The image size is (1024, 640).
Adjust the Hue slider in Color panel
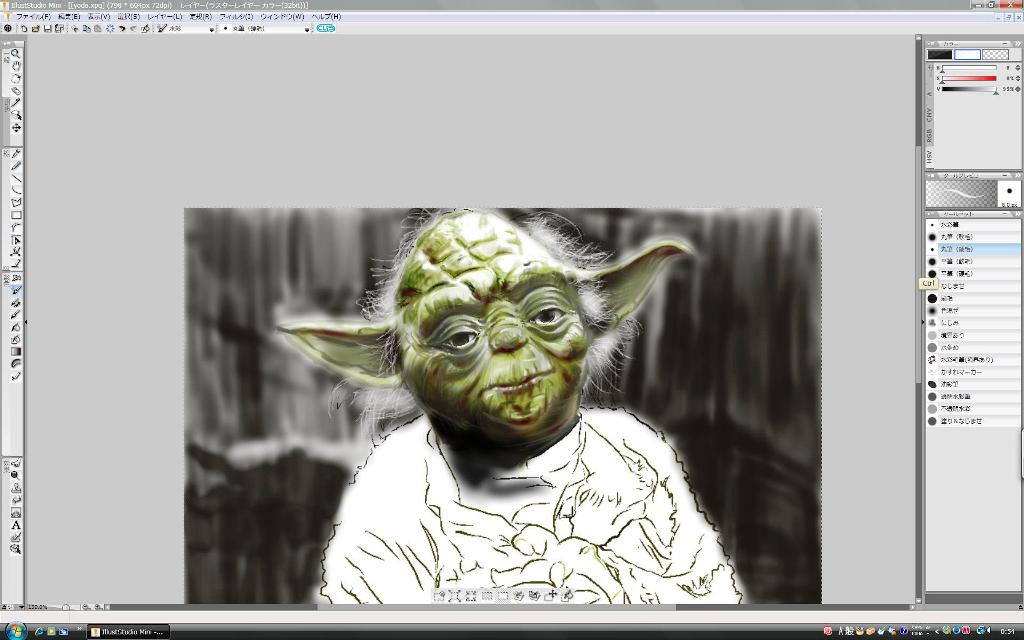point(968,67)
